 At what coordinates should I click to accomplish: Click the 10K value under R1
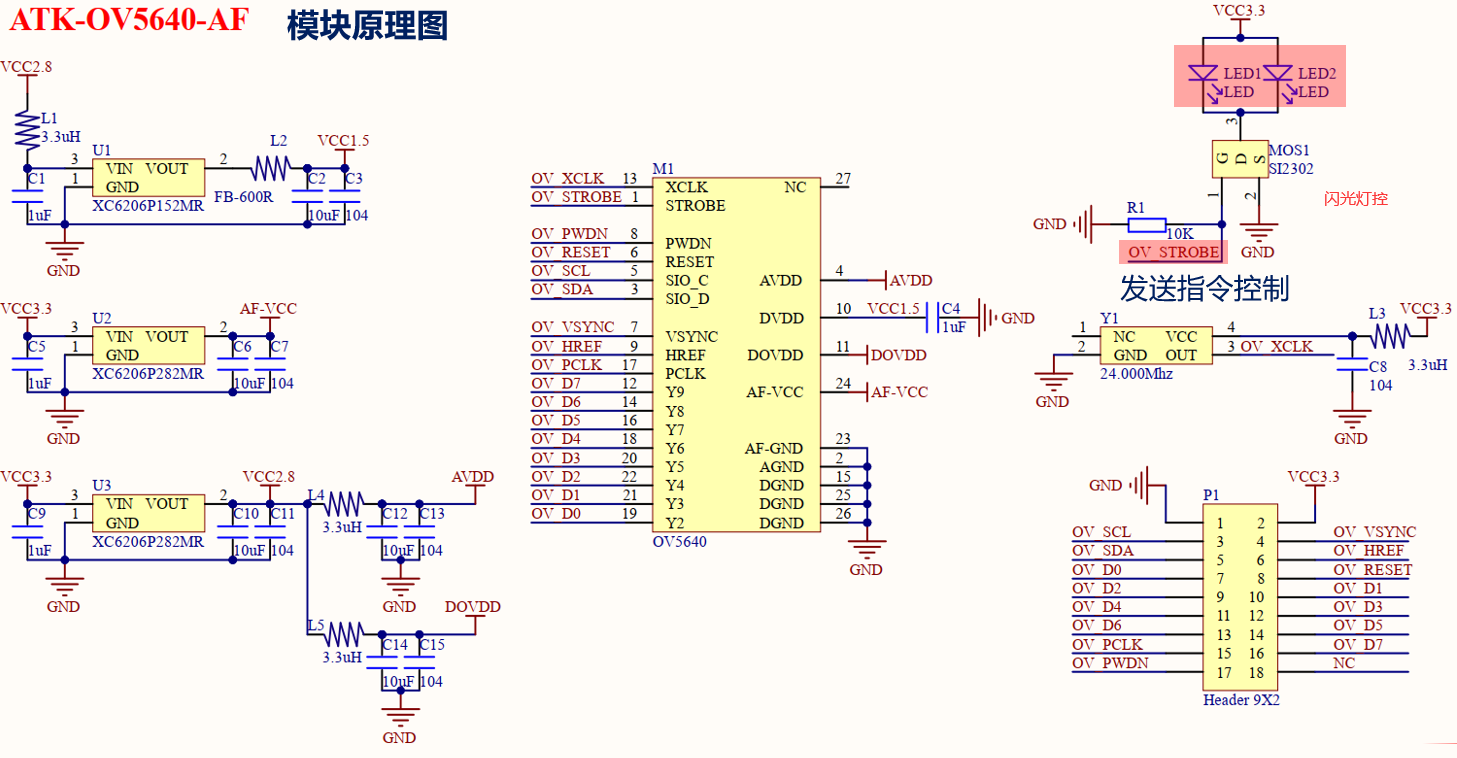coord(1182,233)
